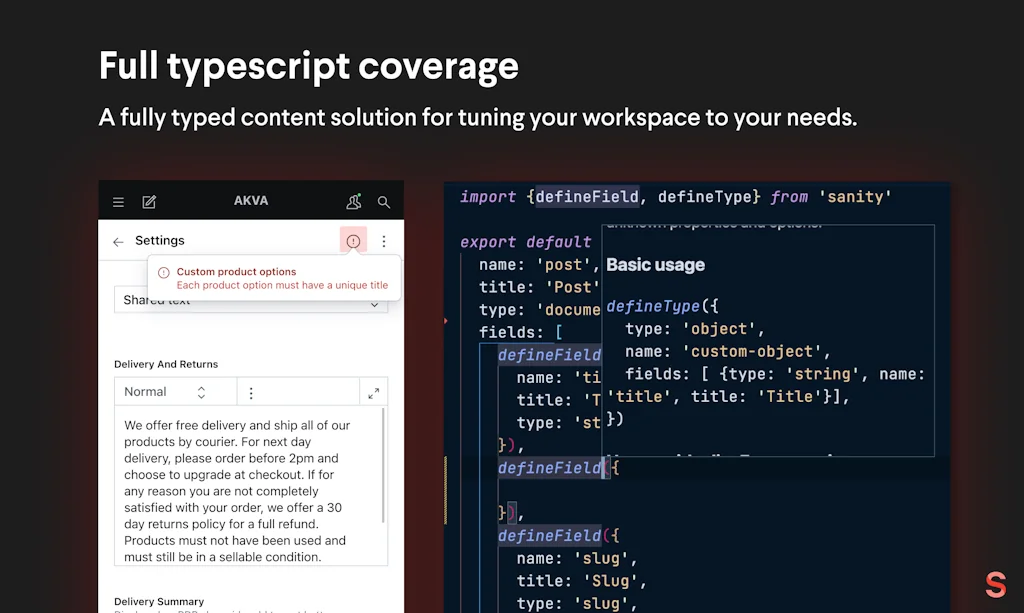Open the online collaborators presence icon
The width and height of the screenshot is (1024, 613).
[x=353, y=202]
